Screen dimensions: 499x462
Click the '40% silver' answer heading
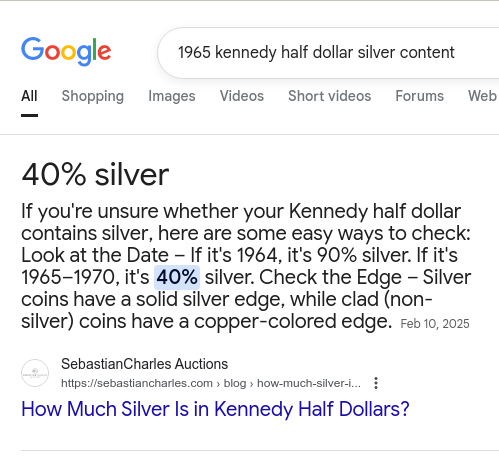[x=95, y=175]
